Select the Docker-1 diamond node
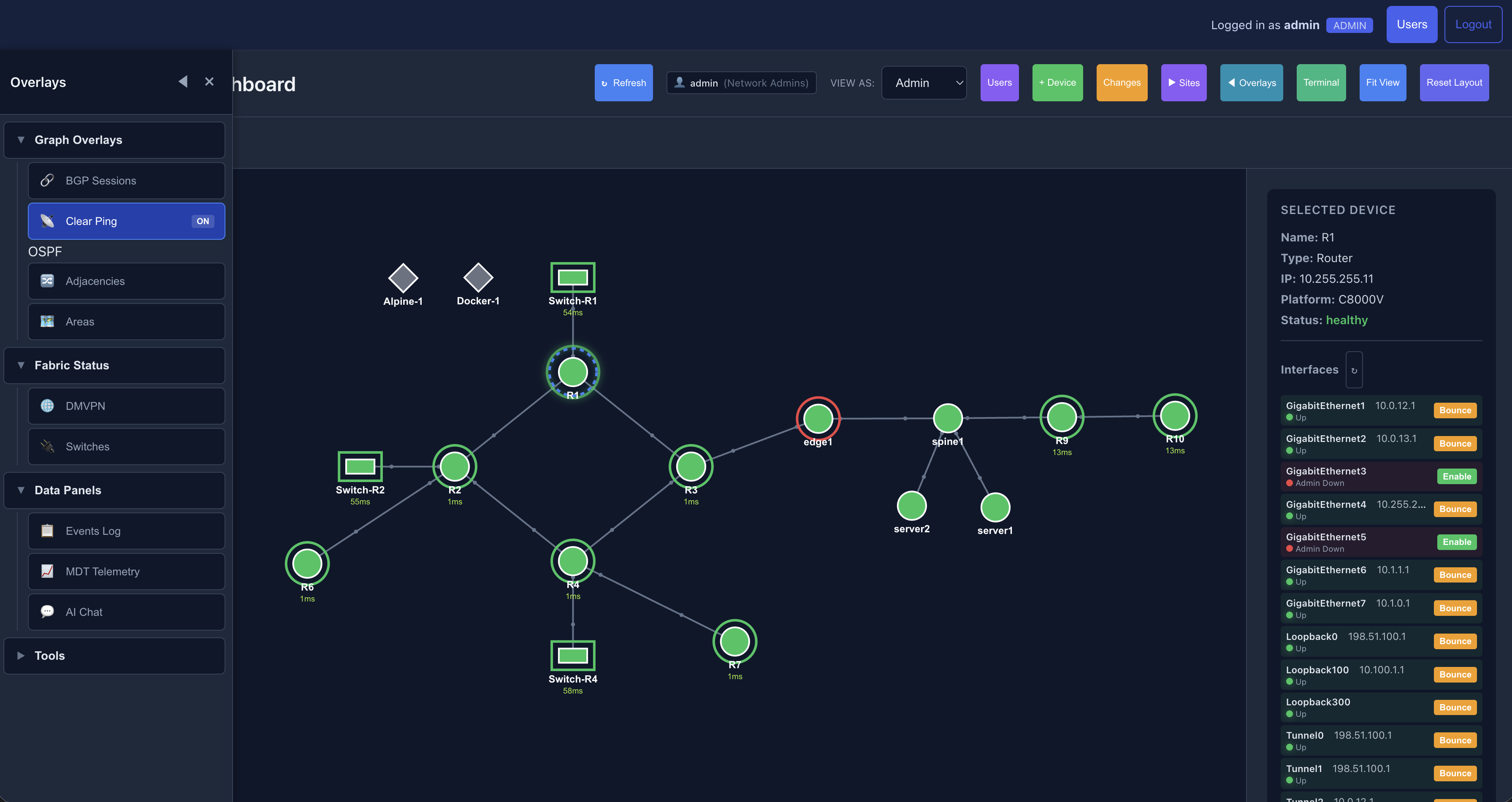This screenshot has height=802, width=1512. [x=478, y=277]
